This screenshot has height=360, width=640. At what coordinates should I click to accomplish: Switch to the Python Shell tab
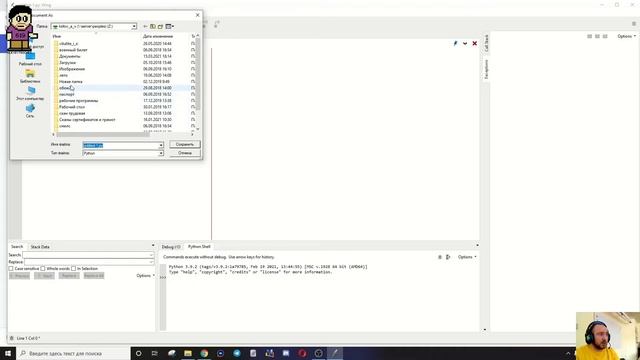pos(199,247)
